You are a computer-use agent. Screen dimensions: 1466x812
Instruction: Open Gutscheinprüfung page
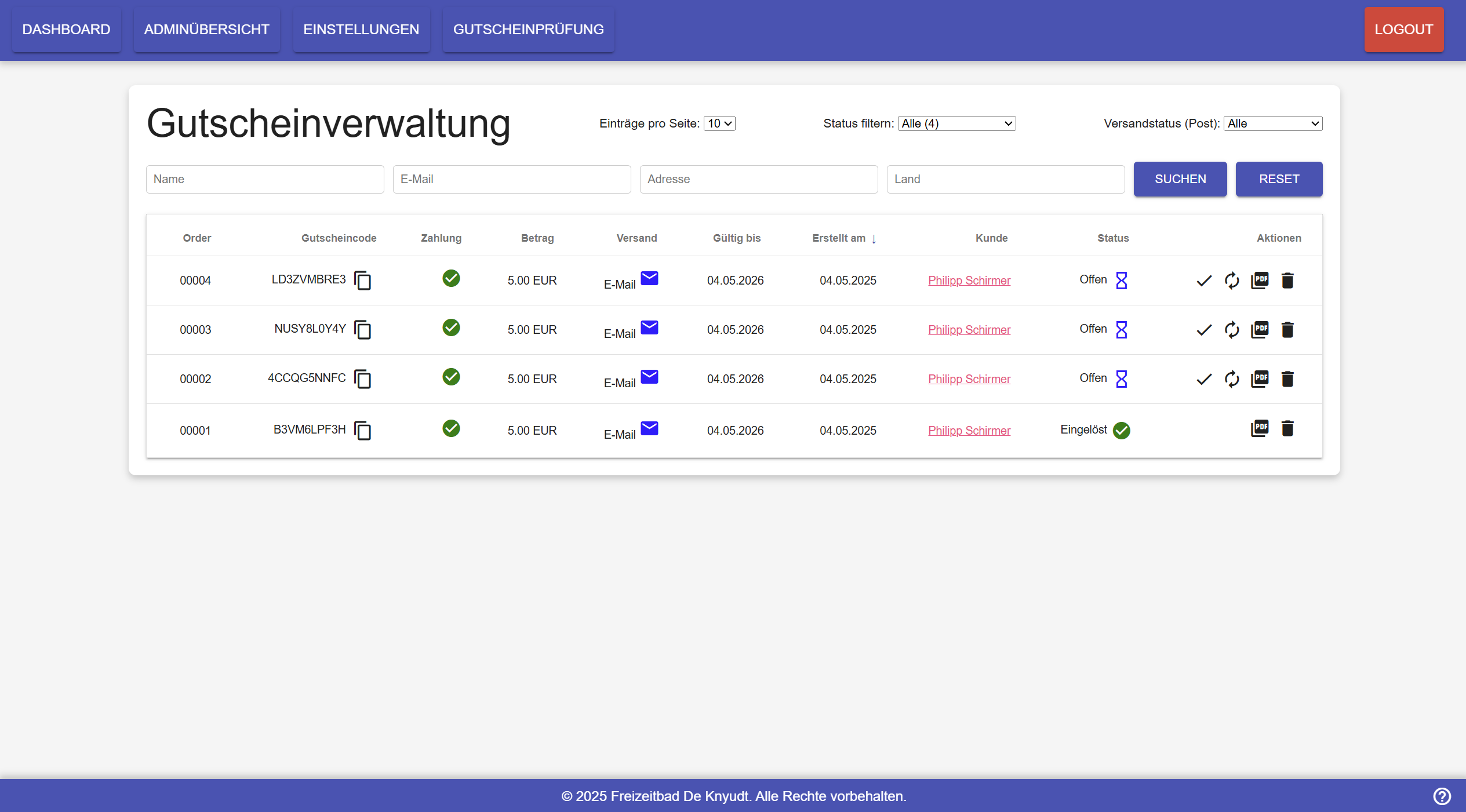(528, 30)
